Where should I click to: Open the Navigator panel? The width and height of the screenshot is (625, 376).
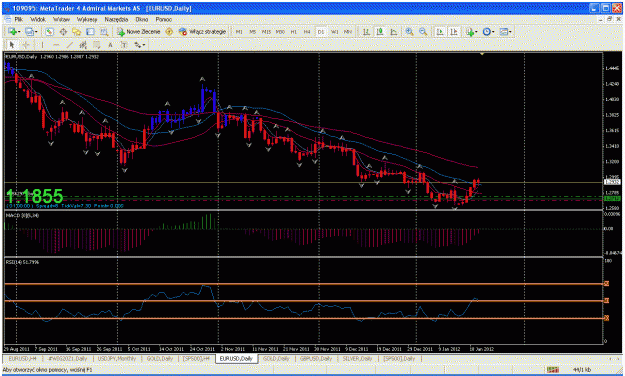coord(77,31)
